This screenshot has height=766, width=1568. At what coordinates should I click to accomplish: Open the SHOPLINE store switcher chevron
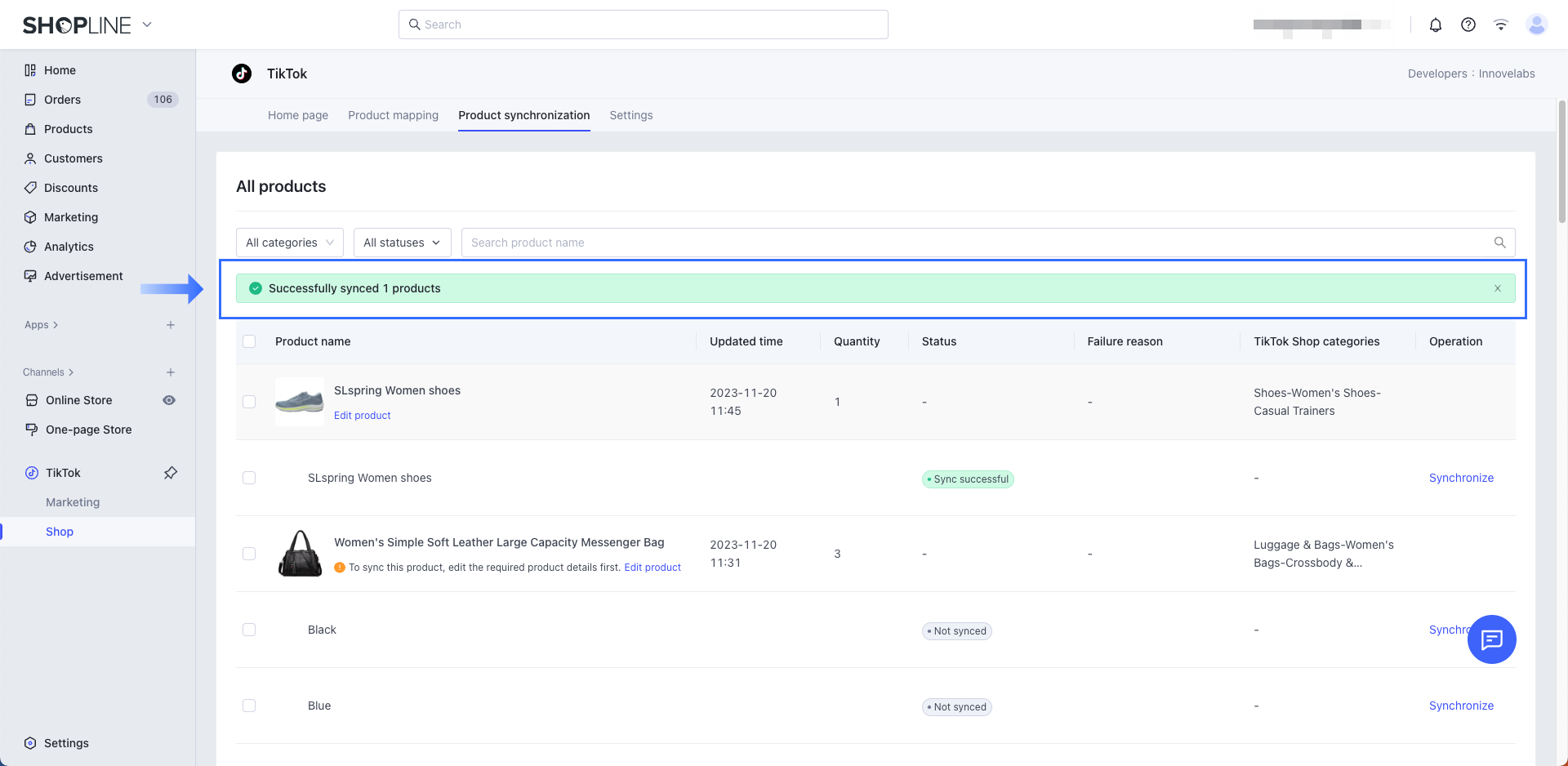pos(147,24)
